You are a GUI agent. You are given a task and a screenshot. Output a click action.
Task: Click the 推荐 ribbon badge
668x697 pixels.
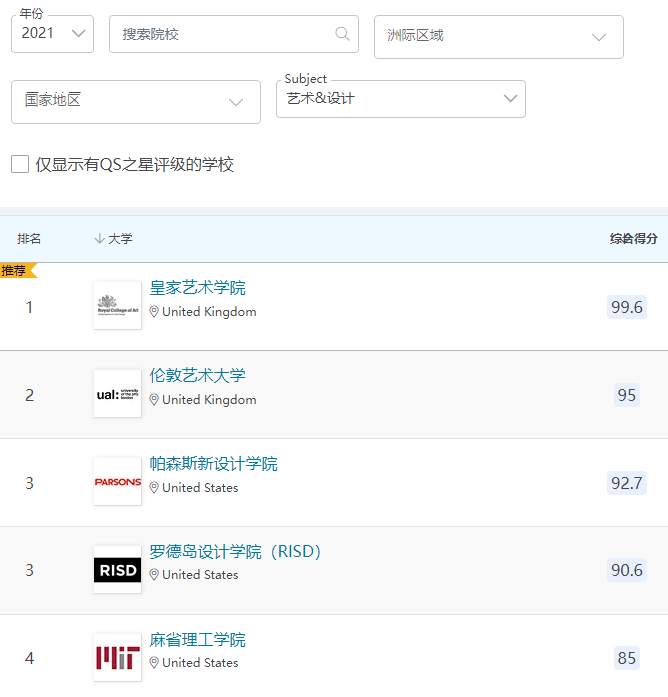click(18, 270)
